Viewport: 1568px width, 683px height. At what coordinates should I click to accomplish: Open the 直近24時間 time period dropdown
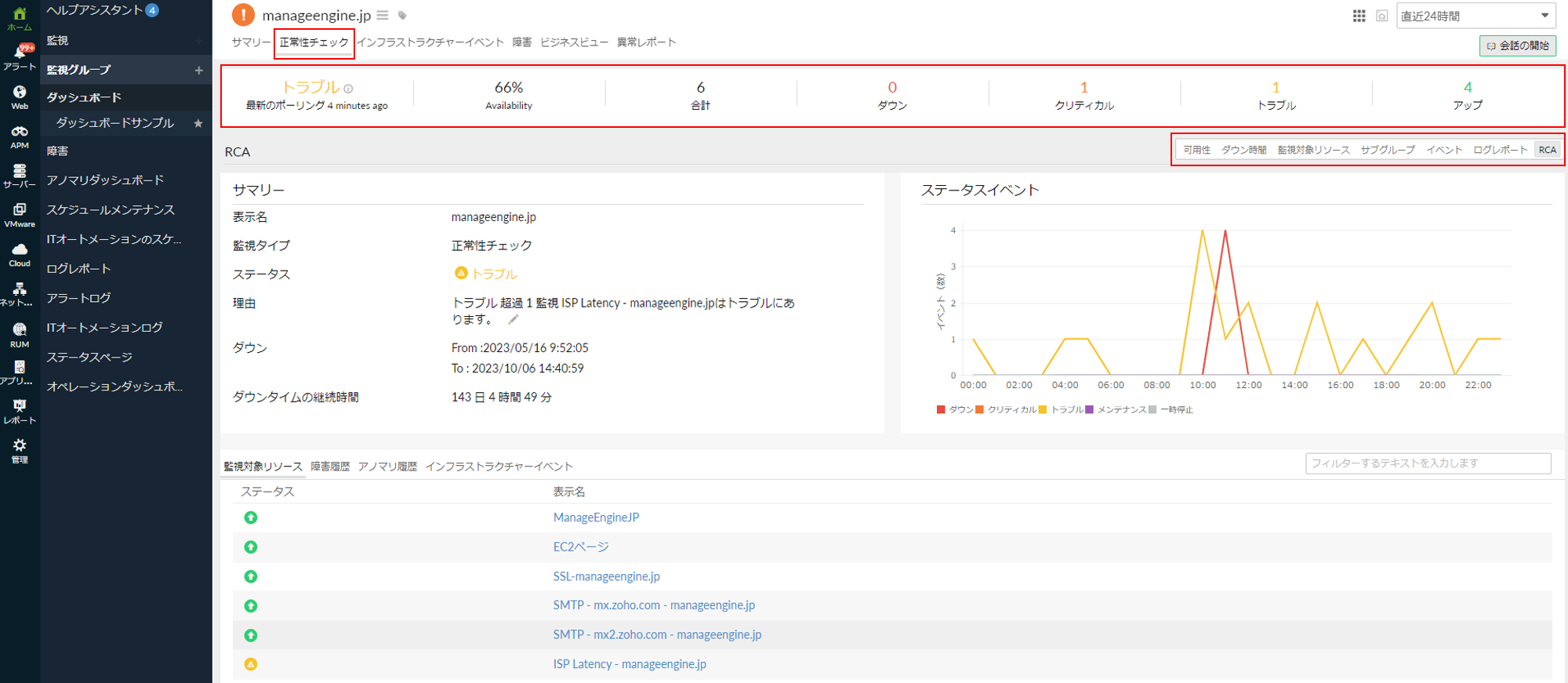click(1475, 16)
